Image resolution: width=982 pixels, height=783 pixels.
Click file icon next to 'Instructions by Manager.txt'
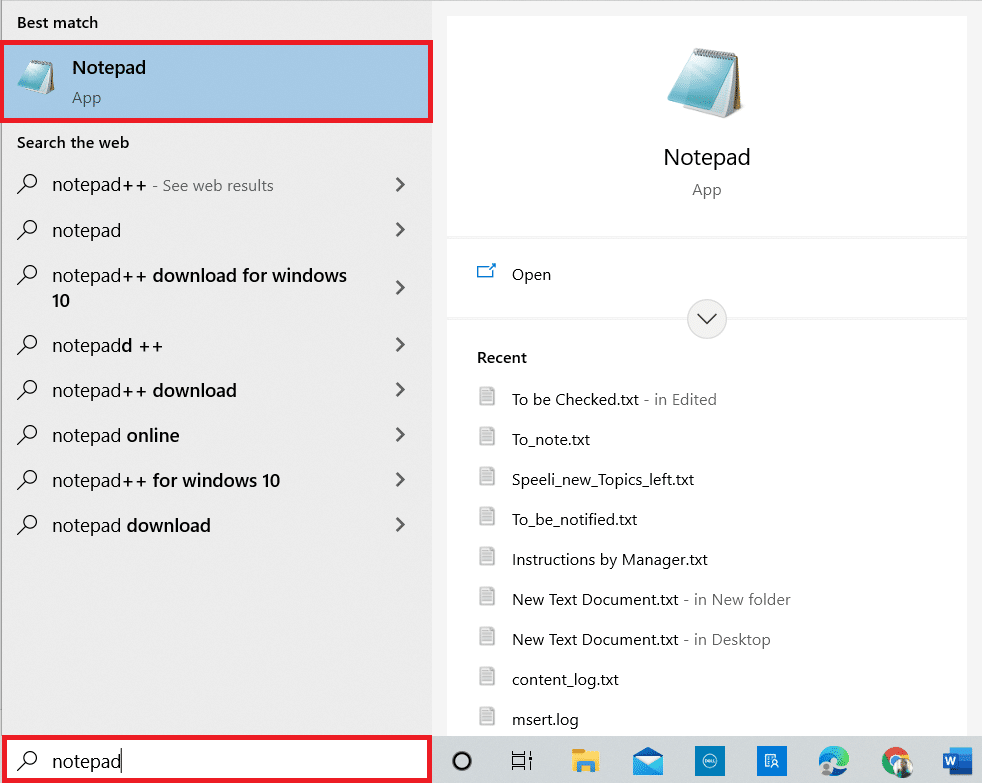(x=487, y=556)
